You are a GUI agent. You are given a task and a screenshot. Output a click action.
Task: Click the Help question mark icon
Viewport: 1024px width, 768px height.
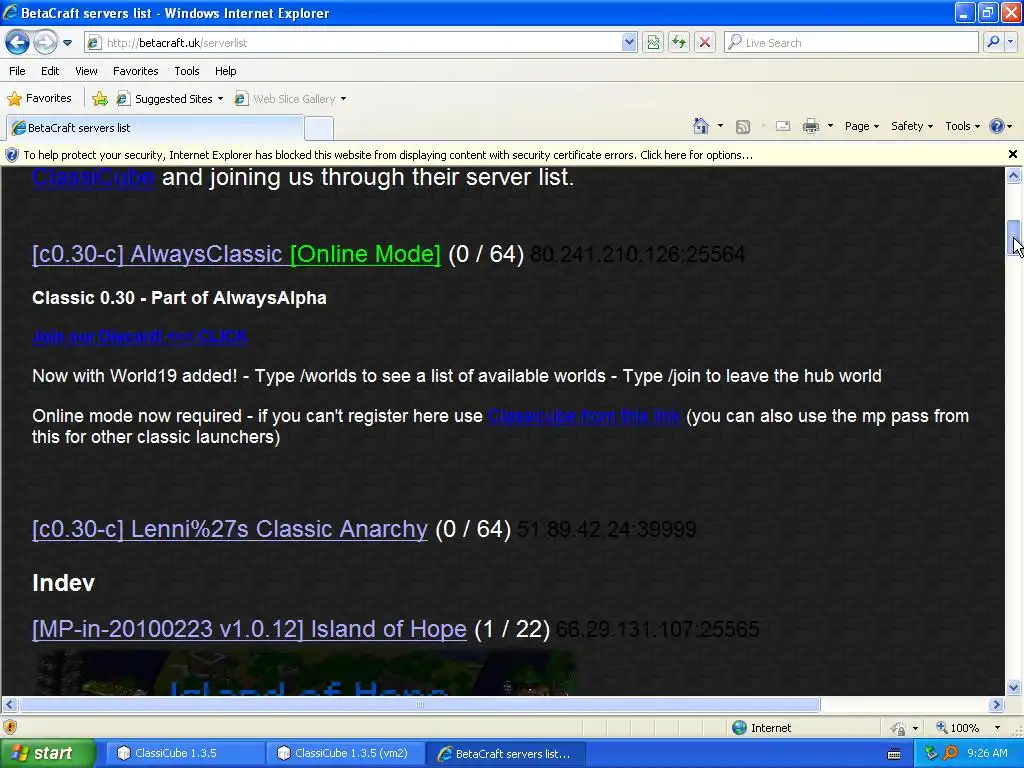pos(997,126)
